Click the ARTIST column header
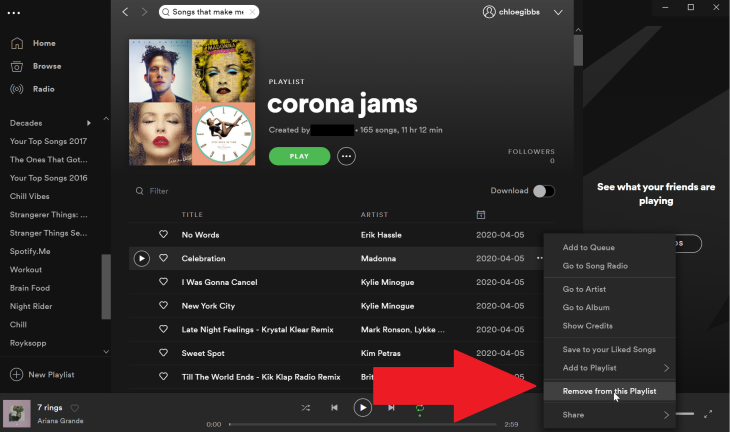Image resolution: width=730 pixels, height=432 pixels. click(374, 215)
